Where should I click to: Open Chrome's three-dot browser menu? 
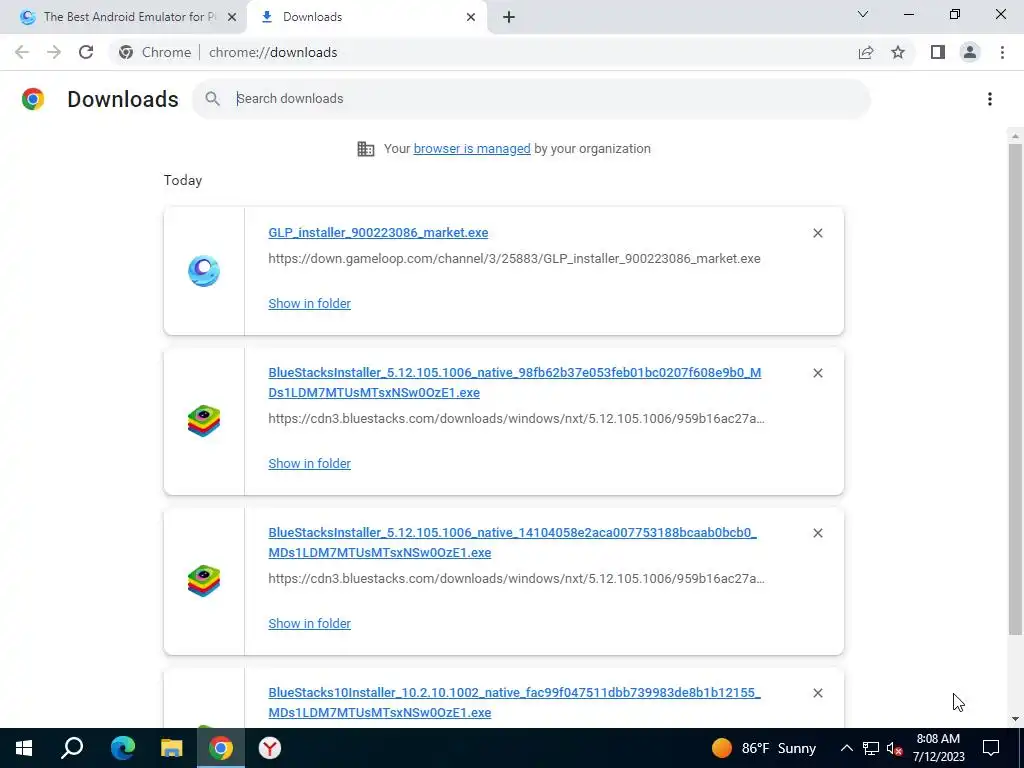point(1002,52)
